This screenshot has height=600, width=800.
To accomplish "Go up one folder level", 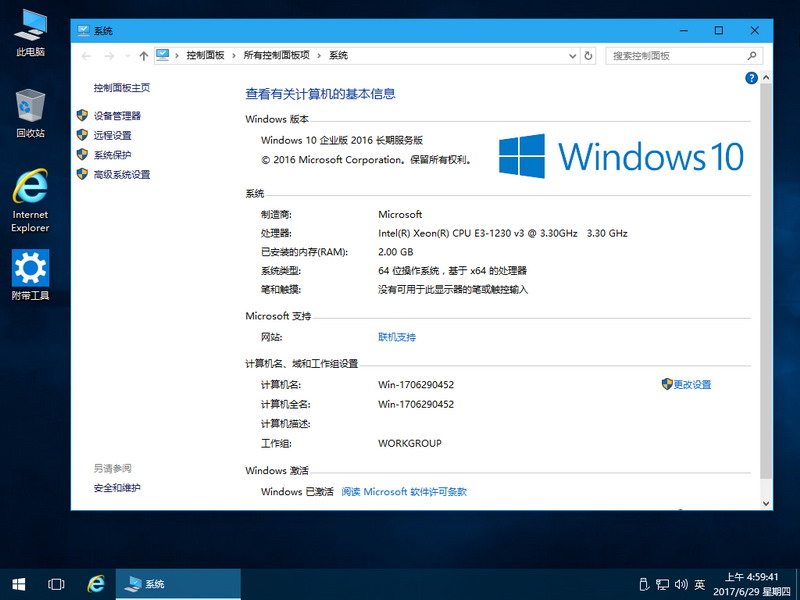I will click(x=143, y=56).
